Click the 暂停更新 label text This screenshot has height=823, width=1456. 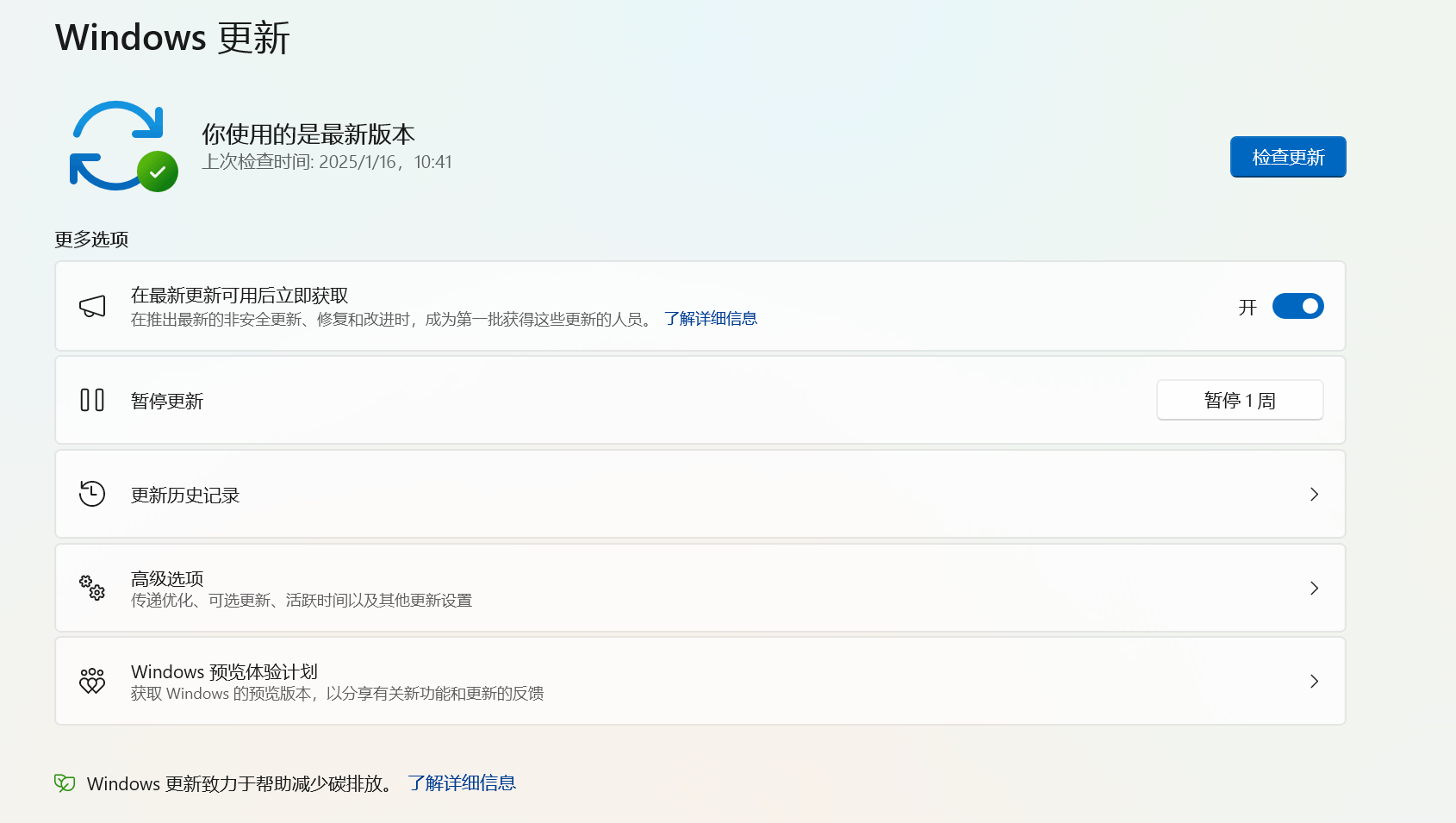click(x=167, y=401)
